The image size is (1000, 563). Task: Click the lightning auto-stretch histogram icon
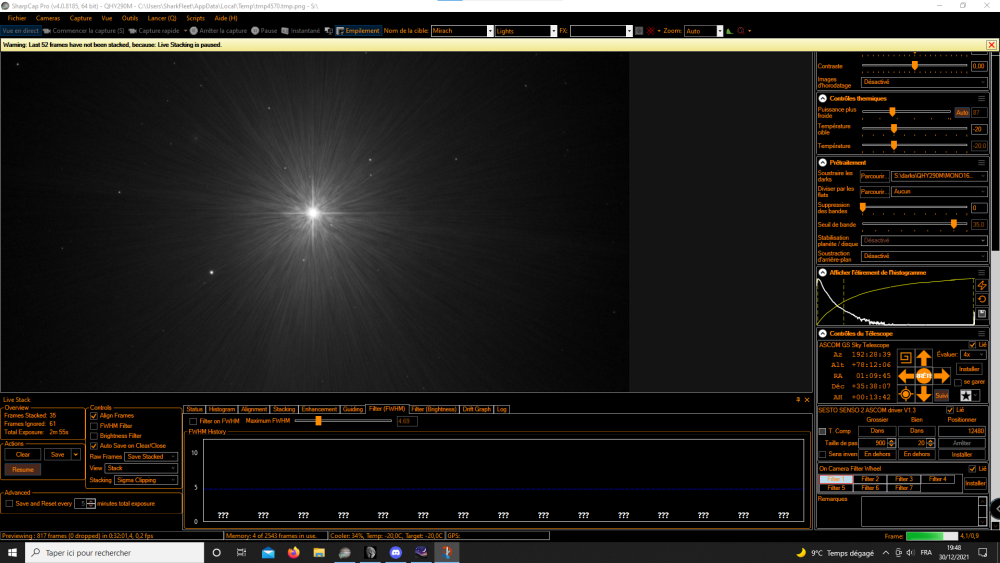click(982, 285)
